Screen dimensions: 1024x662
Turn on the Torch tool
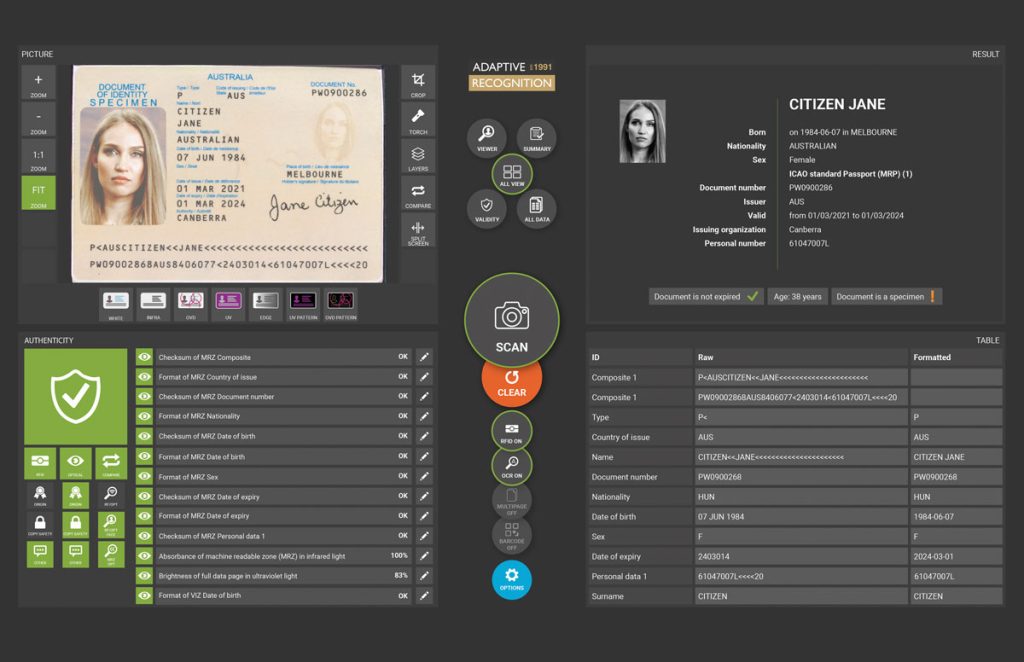pyautogui.click(x=418, y=119)
